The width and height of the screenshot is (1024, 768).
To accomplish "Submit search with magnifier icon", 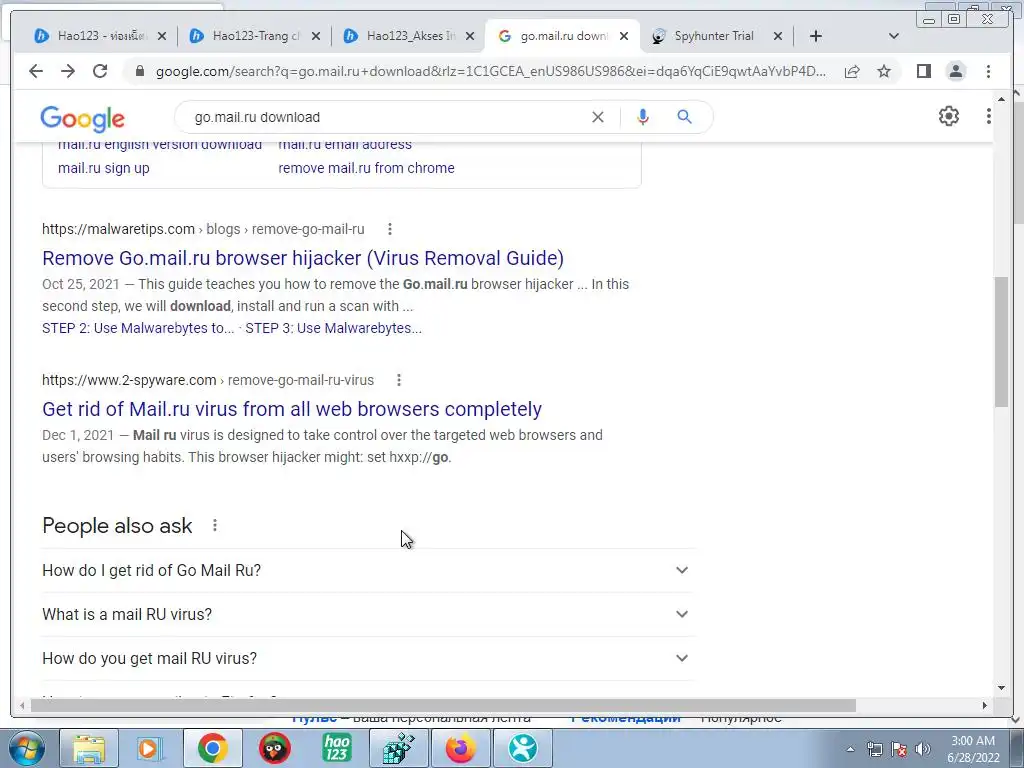I will pos(684,117).
